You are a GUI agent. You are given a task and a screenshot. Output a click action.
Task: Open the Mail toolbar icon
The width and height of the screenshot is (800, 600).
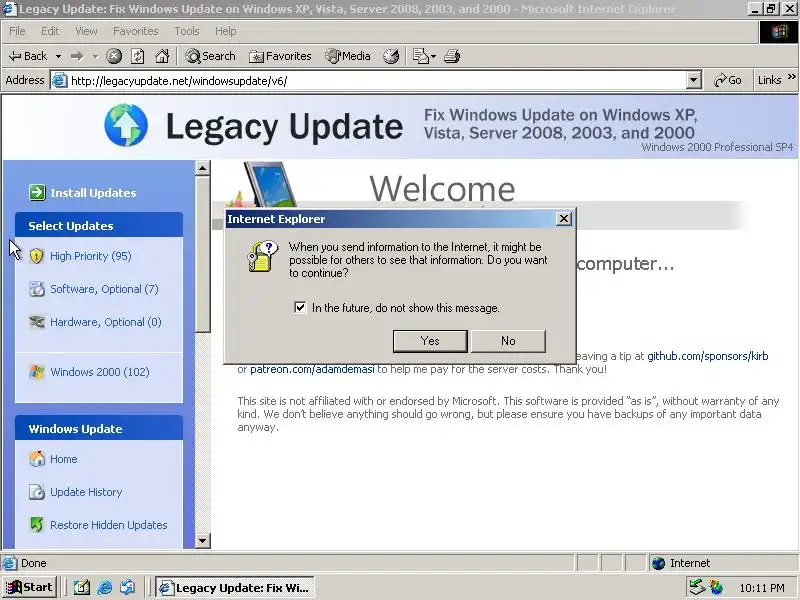pyautogui.click(x=420, y=56)
